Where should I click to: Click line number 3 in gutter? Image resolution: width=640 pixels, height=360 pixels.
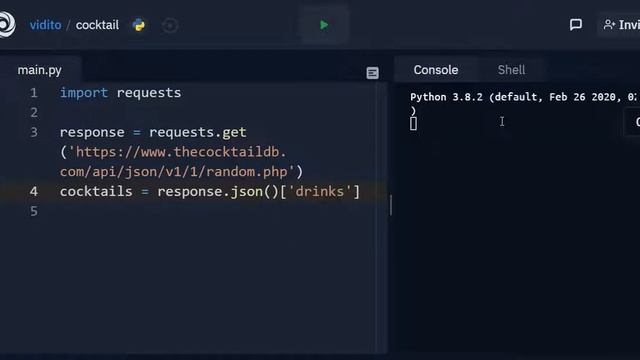[34, 132]
